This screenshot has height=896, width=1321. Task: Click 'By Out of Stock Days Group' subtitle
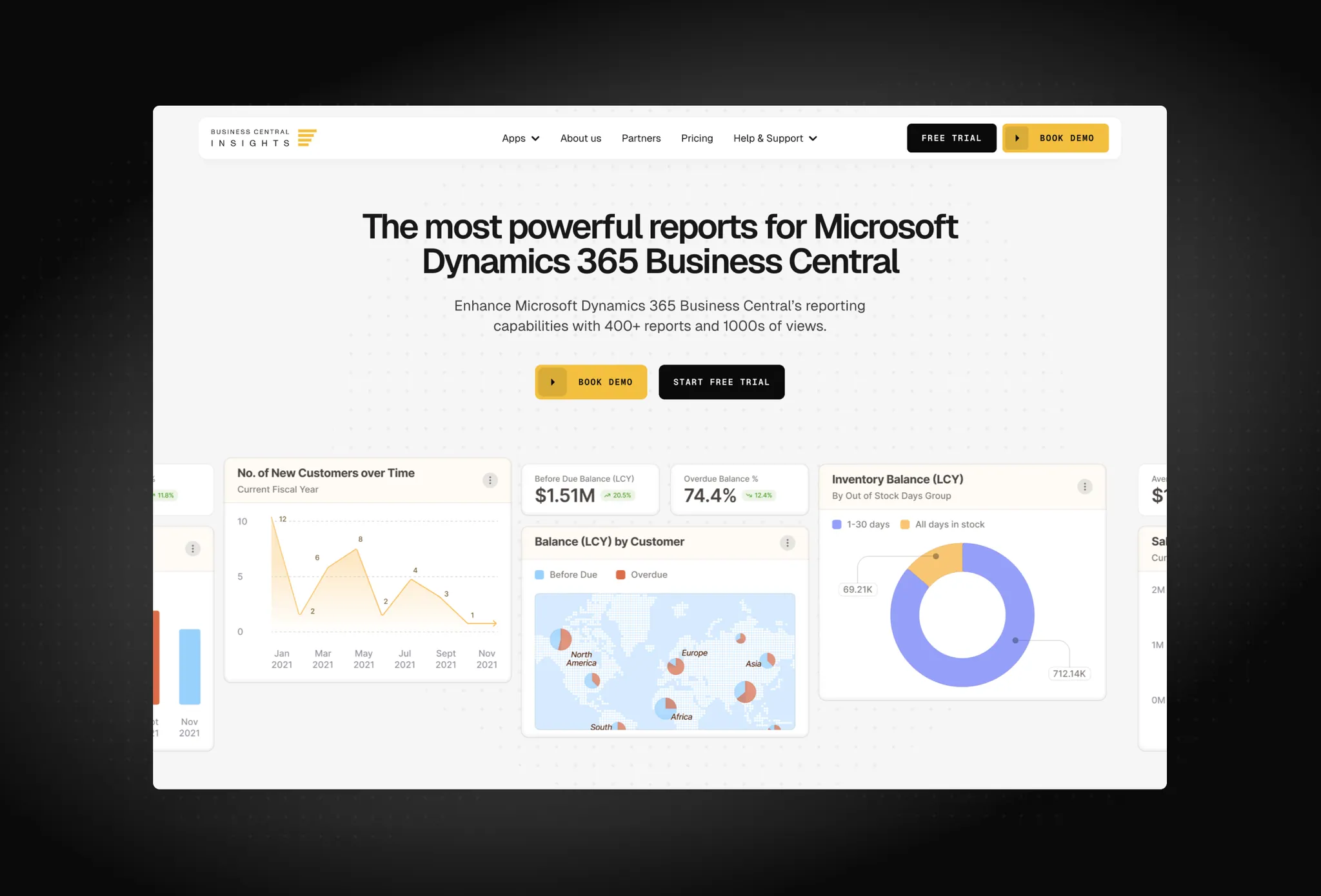click(891, 496)
